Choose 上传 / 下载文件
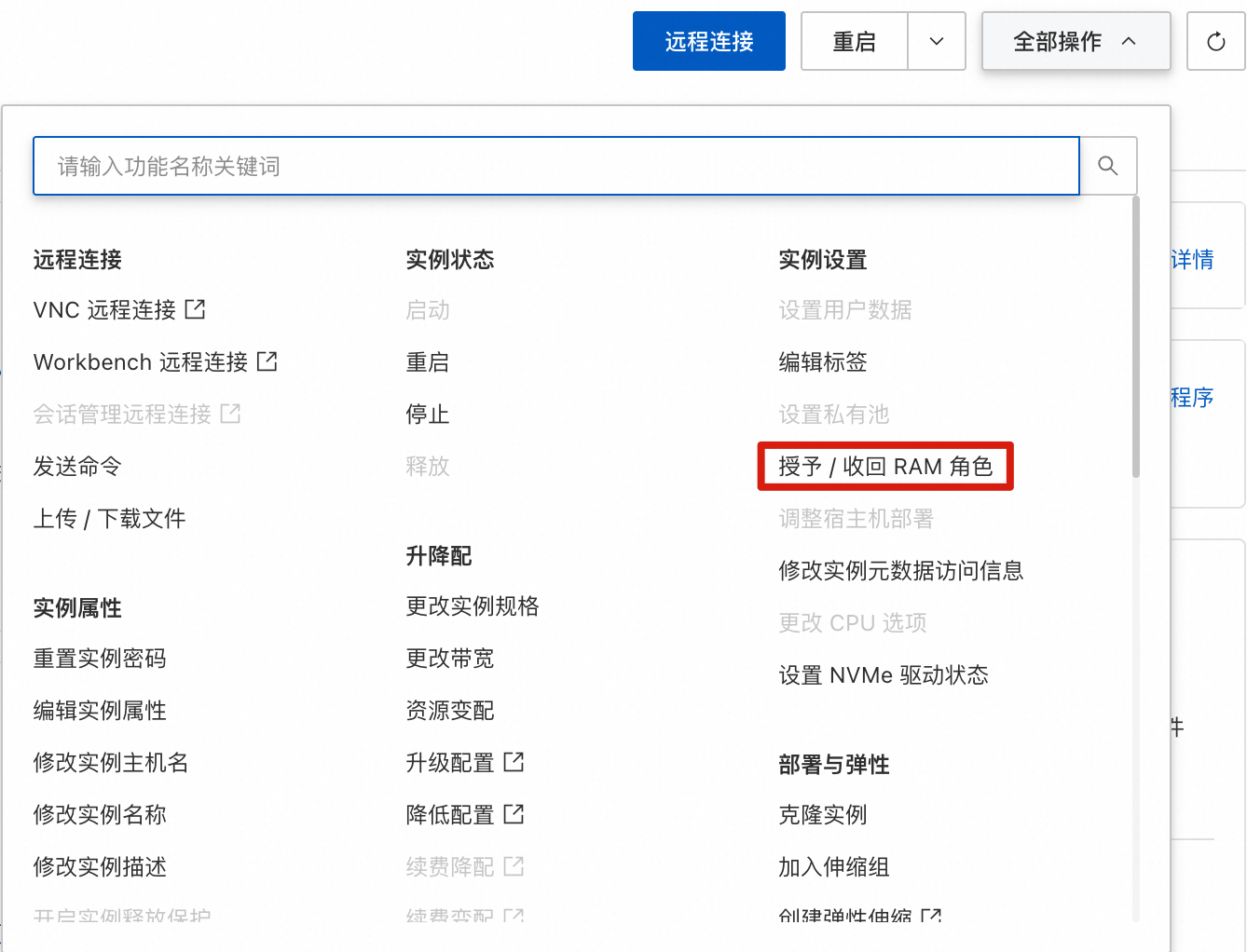The image size is (1247, 952). coord(110,518)
